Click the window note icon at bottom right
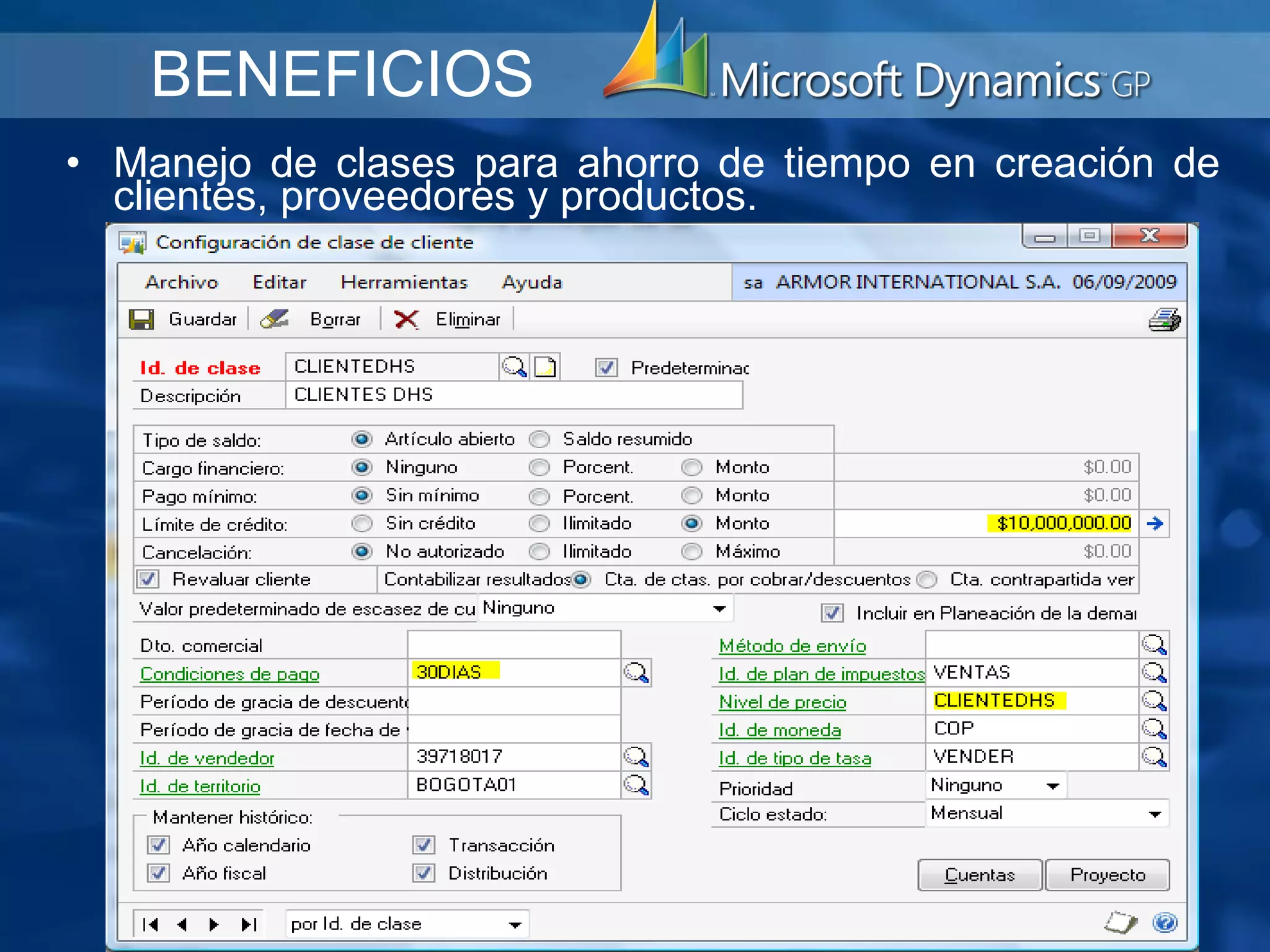This screenshot has width=1270, height=952. coord(1121,922)
